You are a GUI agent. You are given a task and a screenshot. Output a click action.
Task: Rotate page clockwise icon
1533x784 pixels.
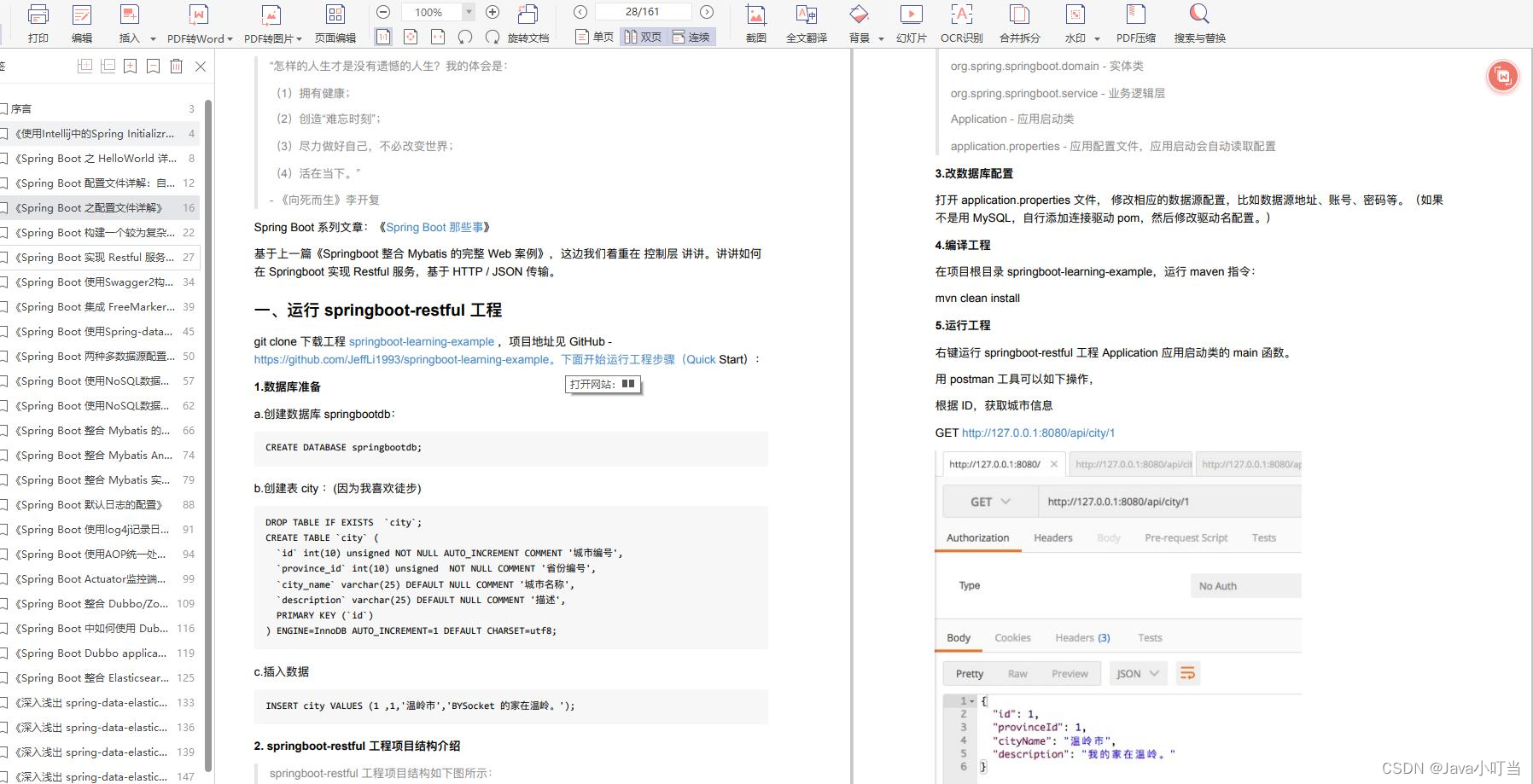493,37
